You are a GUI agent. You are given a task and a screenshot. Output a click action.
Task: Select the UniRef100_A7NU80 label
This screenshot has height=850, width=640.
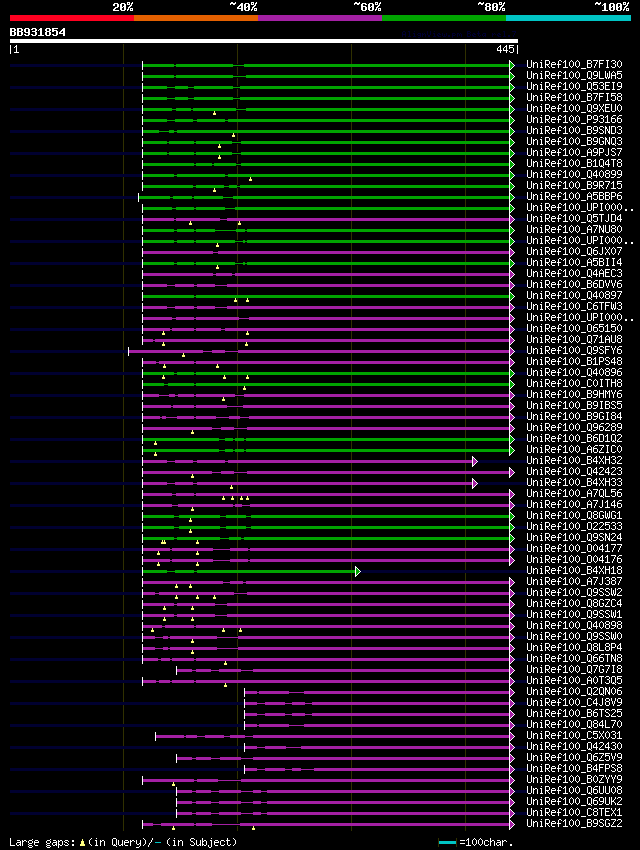click(x=574, y=229)
